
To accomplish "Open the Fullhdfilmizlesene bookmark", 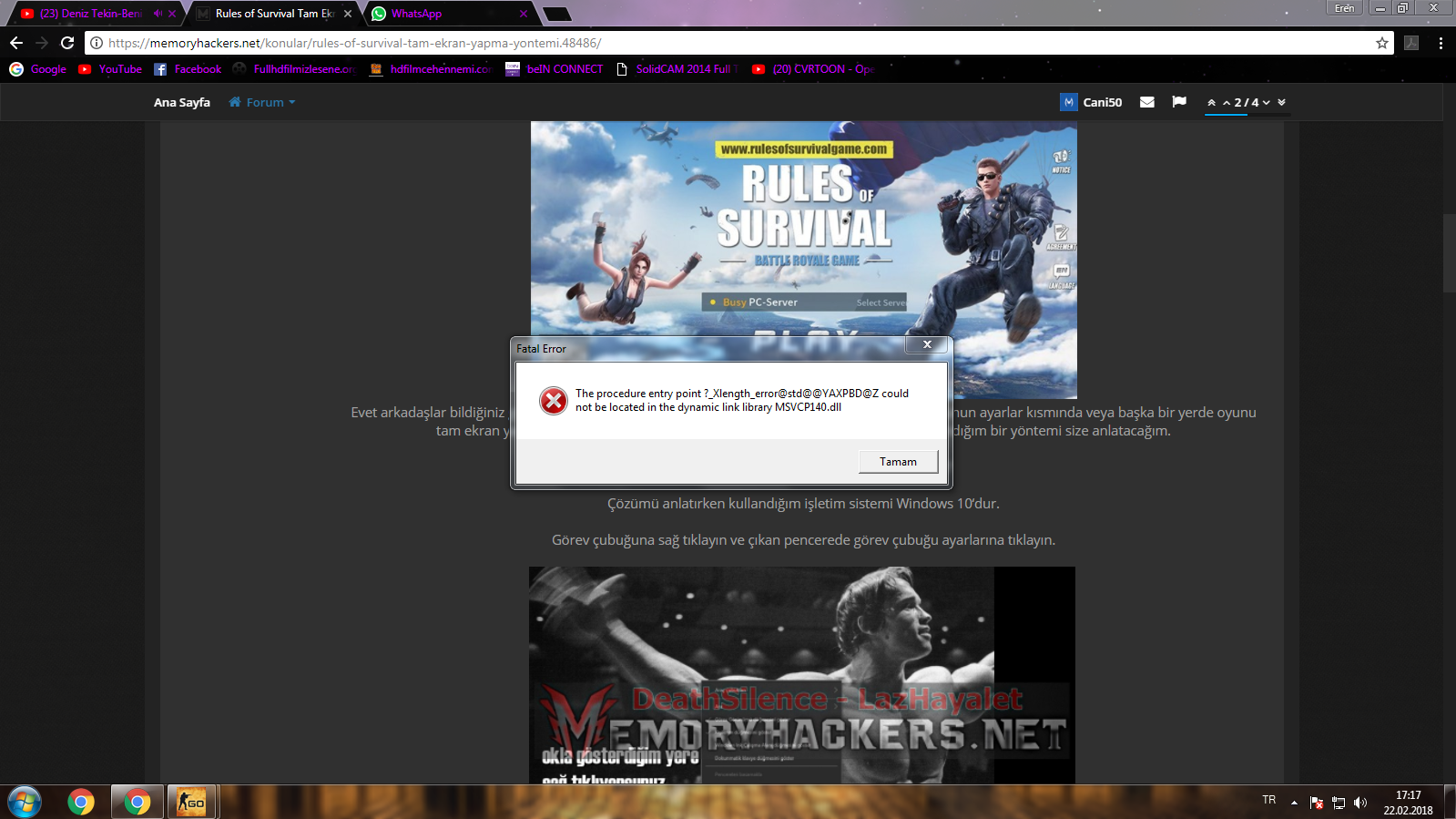I will point(294,69).
